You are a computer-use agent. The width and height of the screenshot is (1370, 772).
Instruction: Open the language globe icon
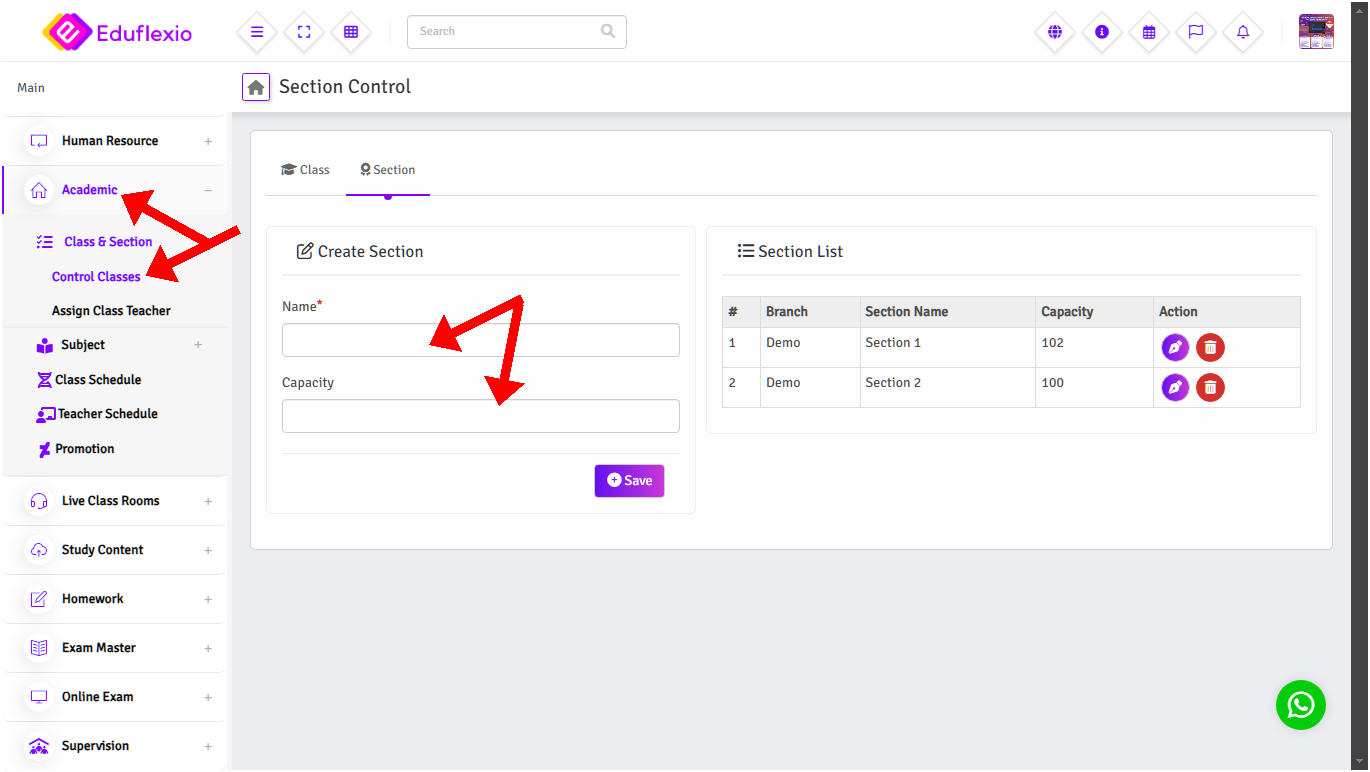[x=1054, y=32]
